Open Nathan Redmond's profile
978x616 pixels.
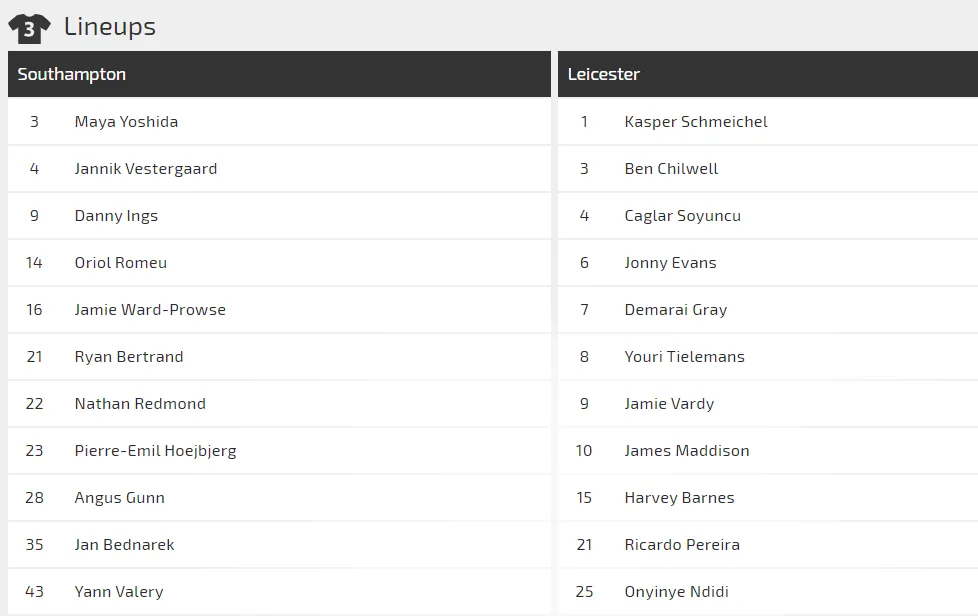coord(140,404)
